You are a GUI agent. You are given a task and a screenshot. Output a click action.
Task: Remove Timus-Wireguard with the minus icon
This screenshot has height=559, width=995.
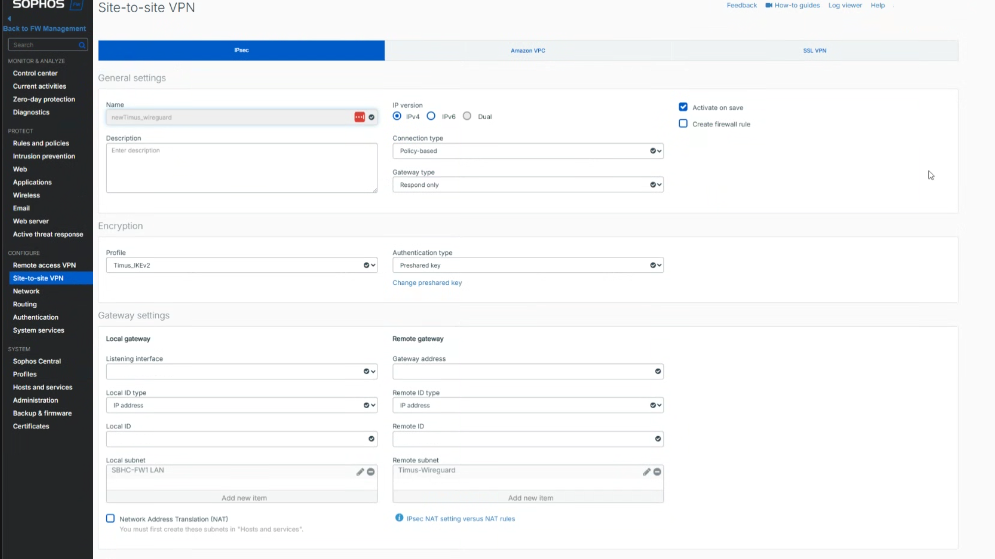point(657,471)
